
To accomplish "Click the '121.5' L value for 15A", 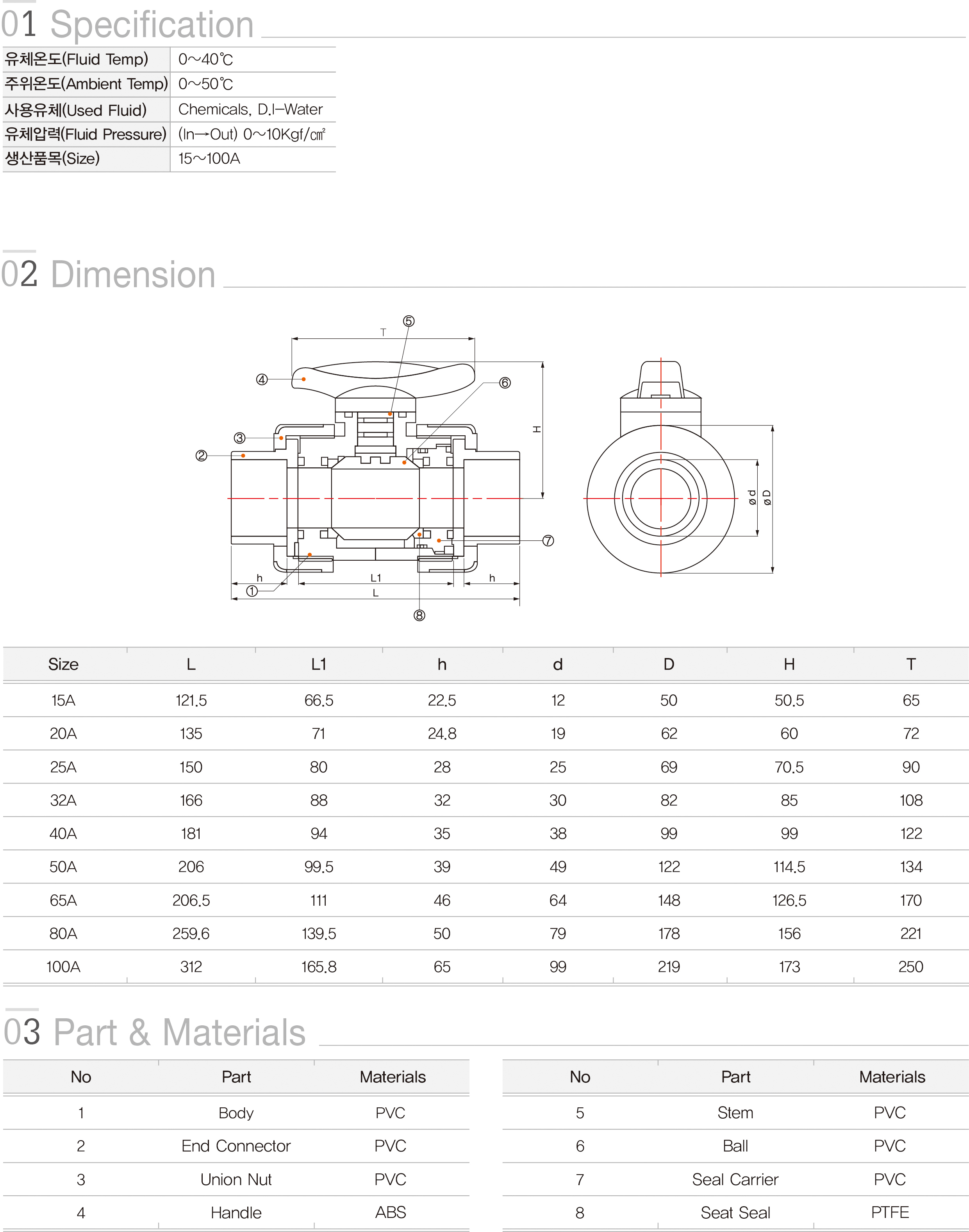I will point(191,700).
